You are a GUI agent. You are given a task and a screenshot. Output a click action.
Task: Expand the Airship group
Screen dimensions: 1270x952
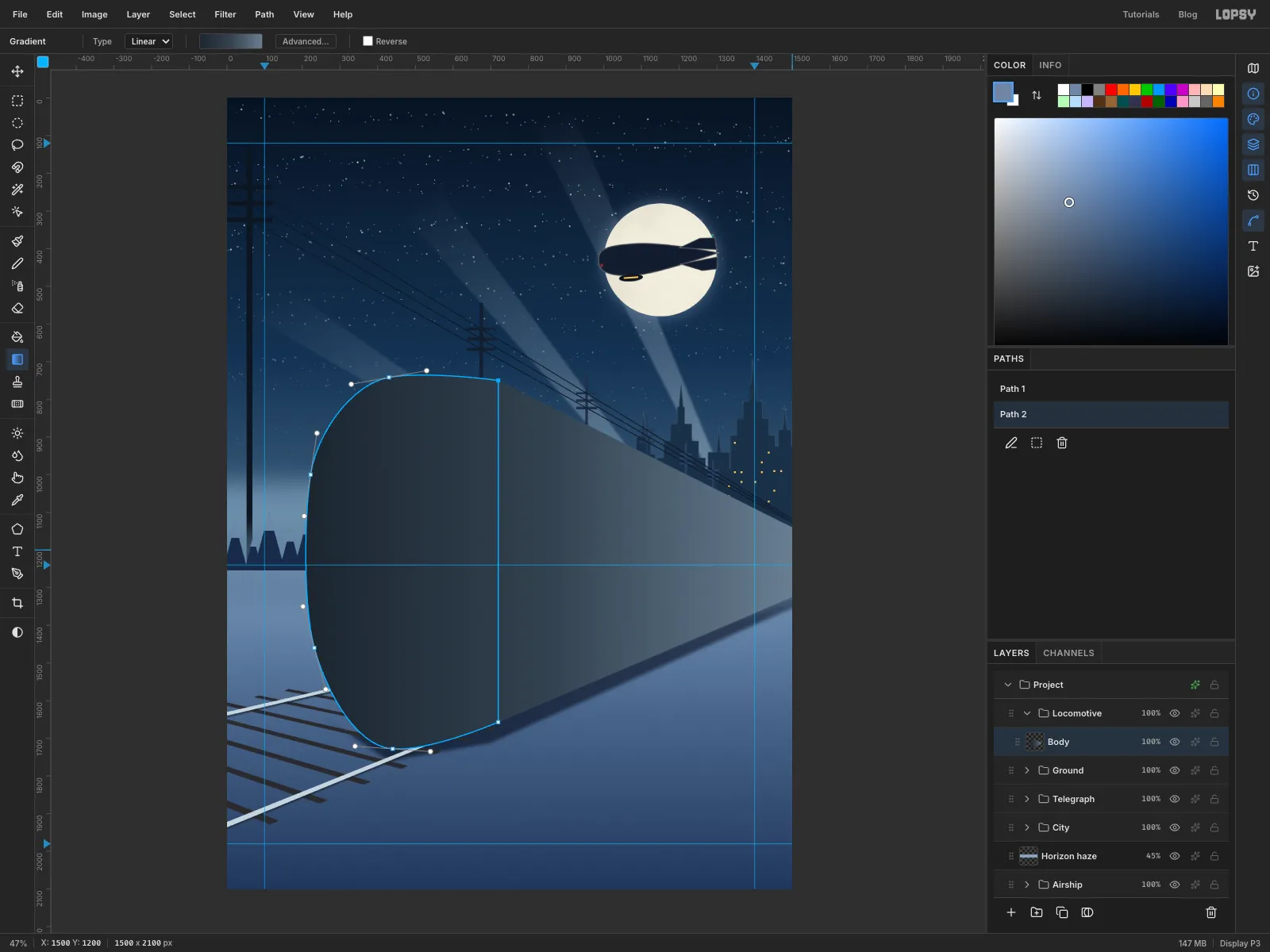coord(1027,885)
